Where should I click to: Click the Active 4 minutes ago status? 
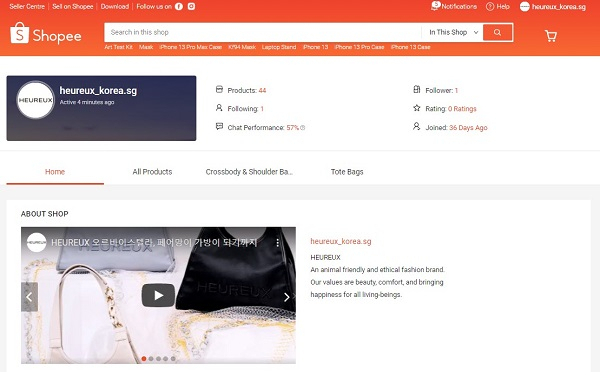tap(87, 102)
